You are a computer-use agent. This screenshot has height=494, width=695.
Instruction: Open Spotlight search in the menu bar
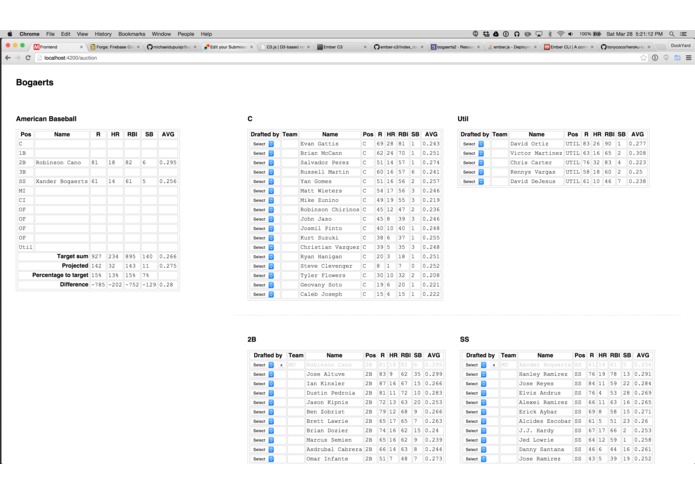click(672, 34)
